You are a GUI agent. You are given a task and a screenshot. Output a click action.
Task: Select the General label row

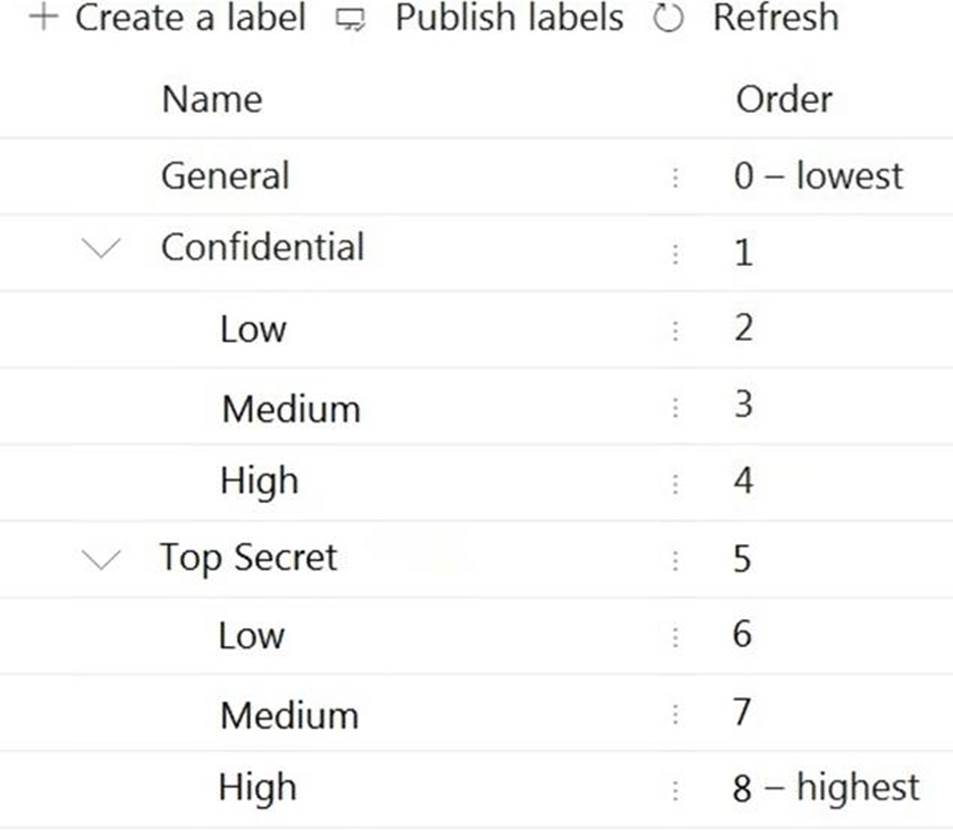pos(225,177)
